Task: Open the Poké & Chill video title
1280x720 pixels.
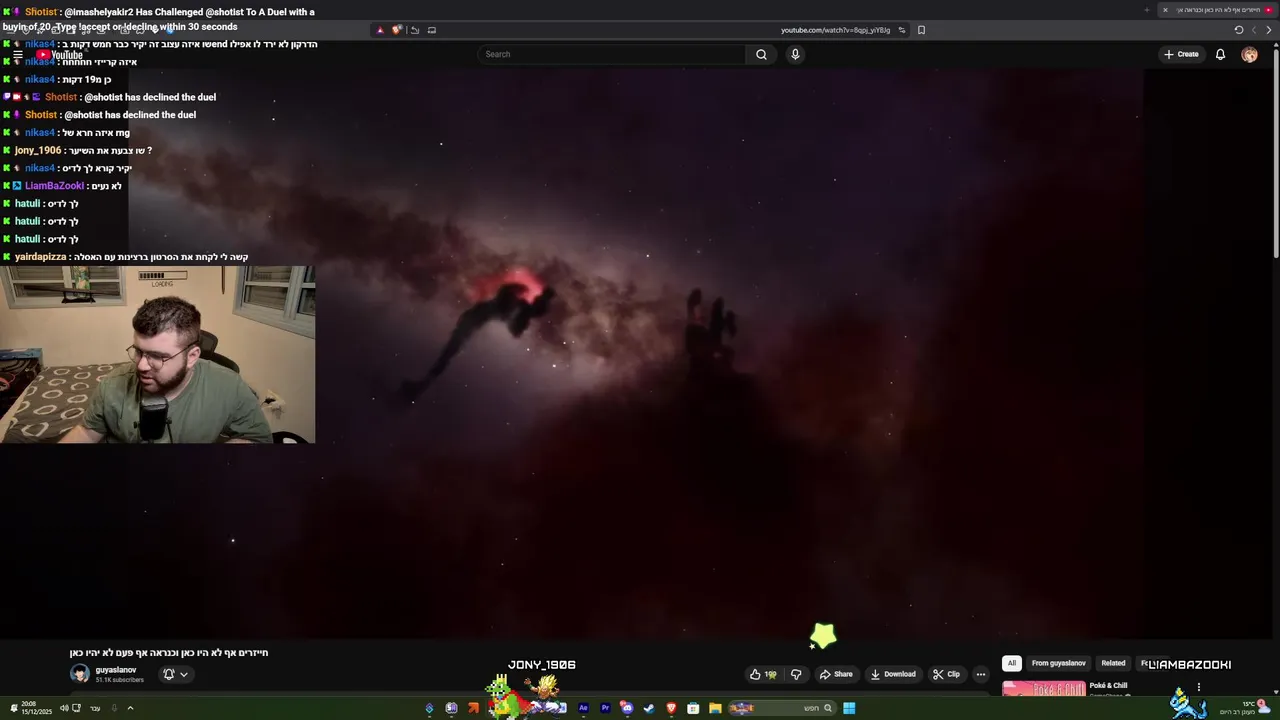Action: (1108, 686)
